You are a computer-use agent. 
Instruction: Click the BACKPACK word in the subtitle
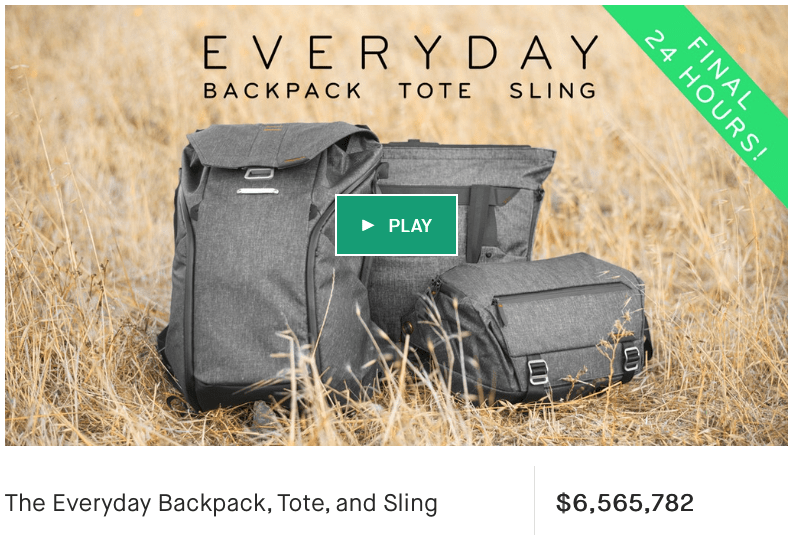coord(282,91)
